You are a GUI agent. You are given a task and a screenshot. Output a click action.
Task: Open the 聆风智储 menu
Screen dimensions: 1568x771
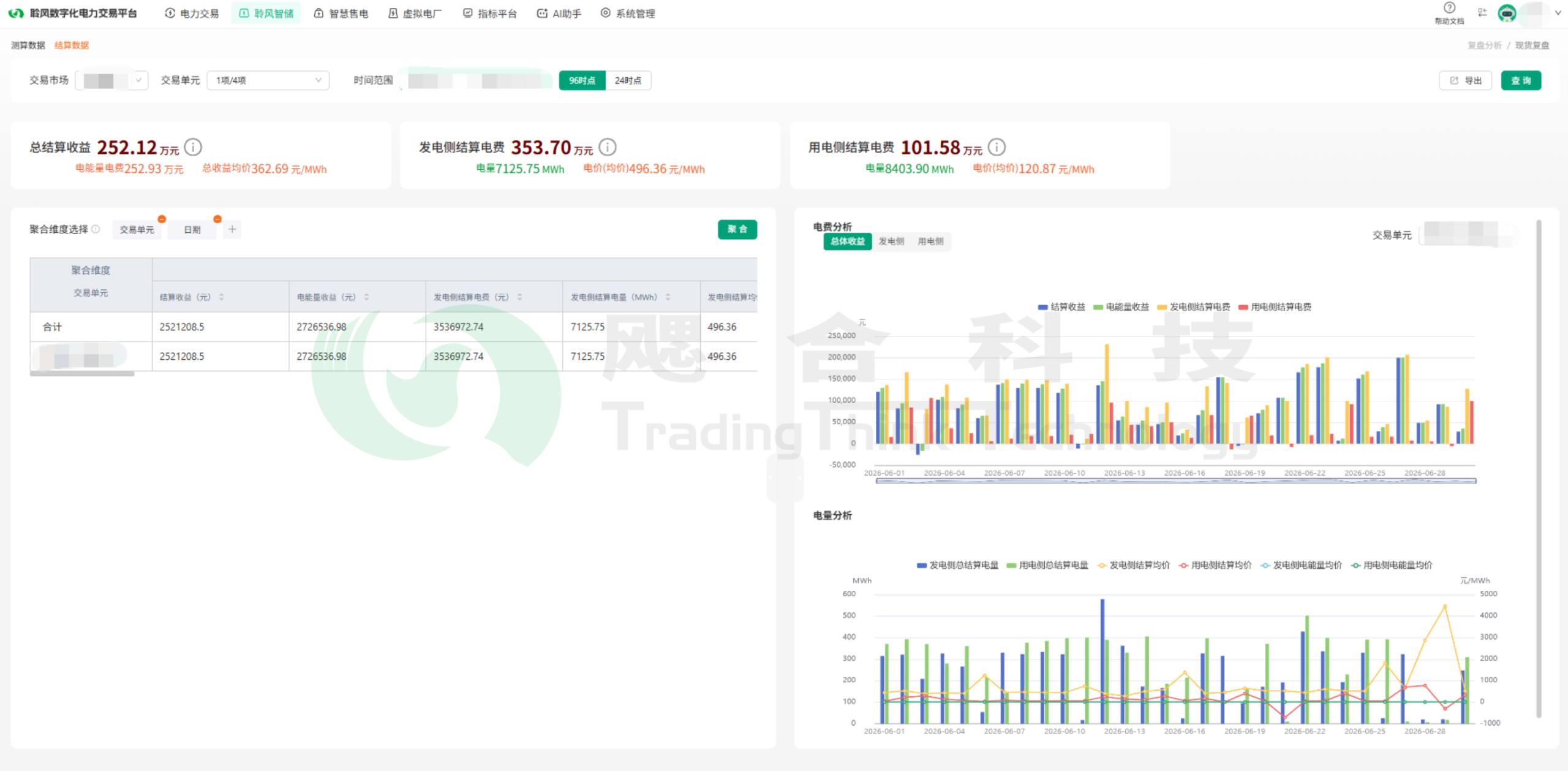click(x=266, y=13)
